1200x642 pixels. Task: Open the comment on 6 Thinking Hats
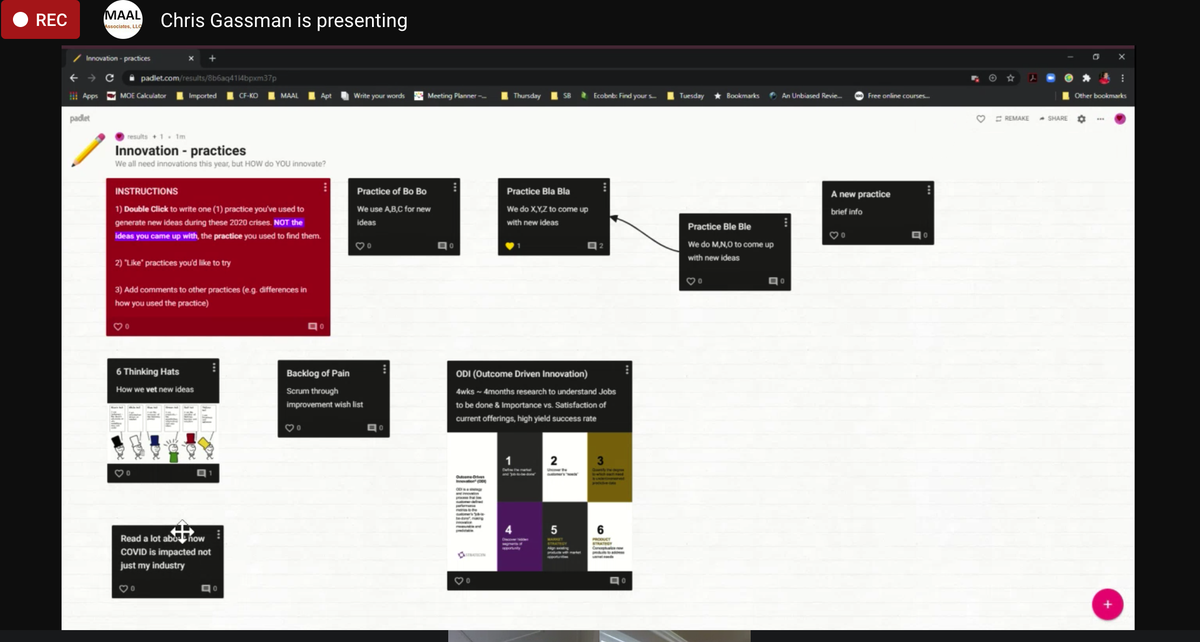(x=204, y=472)
